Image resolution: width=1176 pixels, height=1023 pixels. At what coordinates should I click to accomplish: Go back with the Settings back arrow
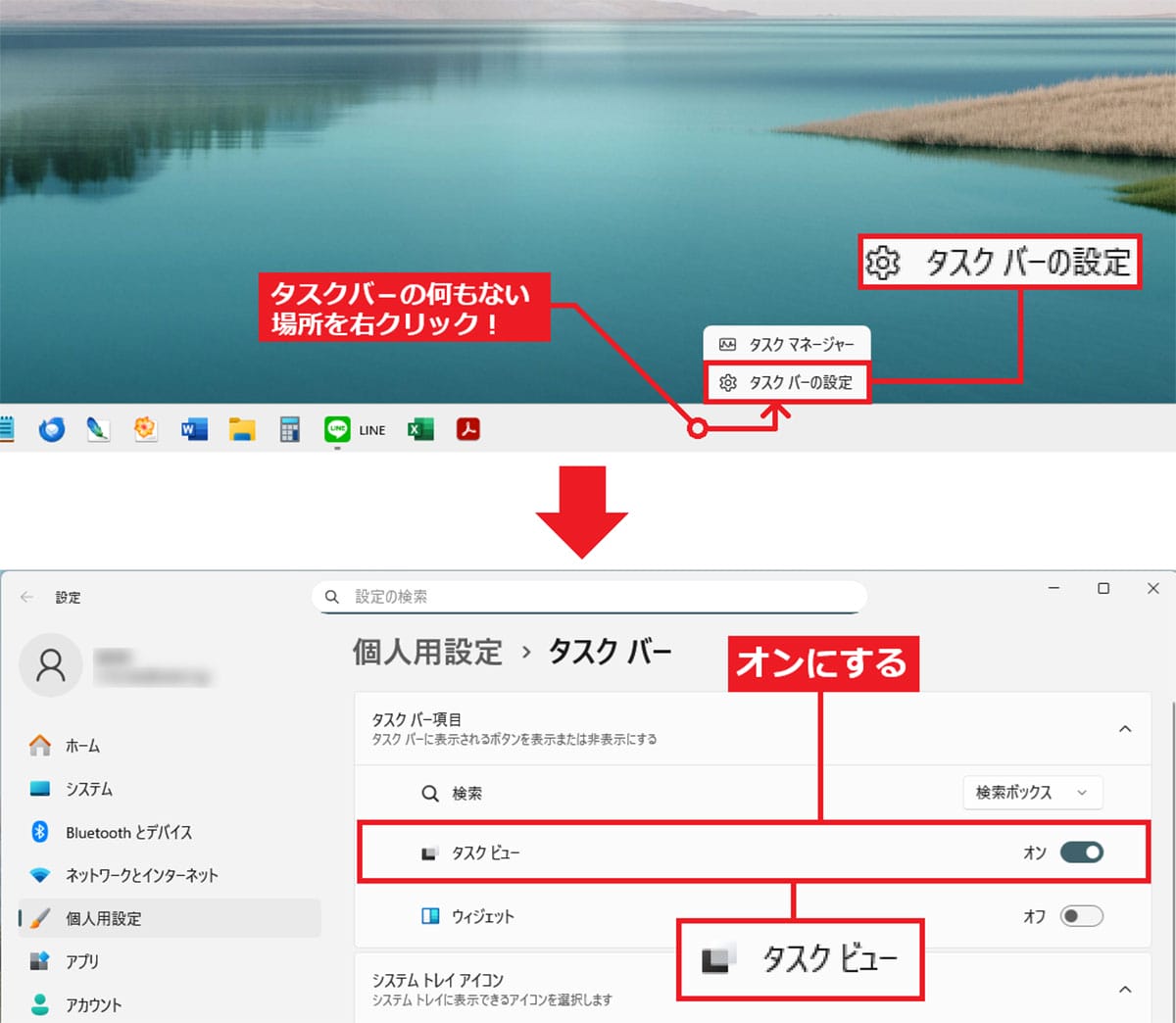coord(26,597)
